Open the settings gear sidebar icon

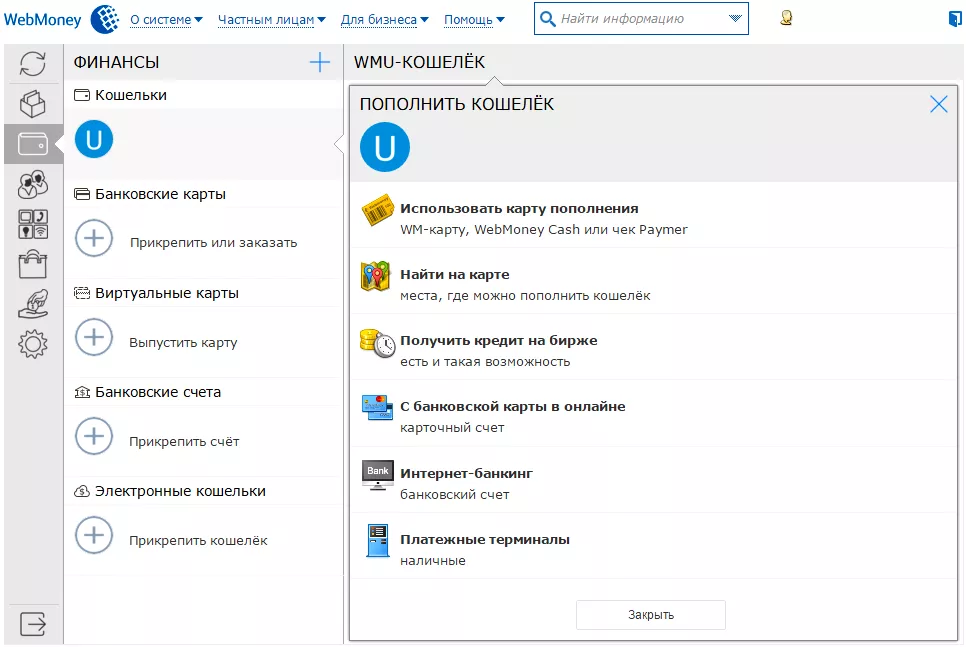(33, 344)
